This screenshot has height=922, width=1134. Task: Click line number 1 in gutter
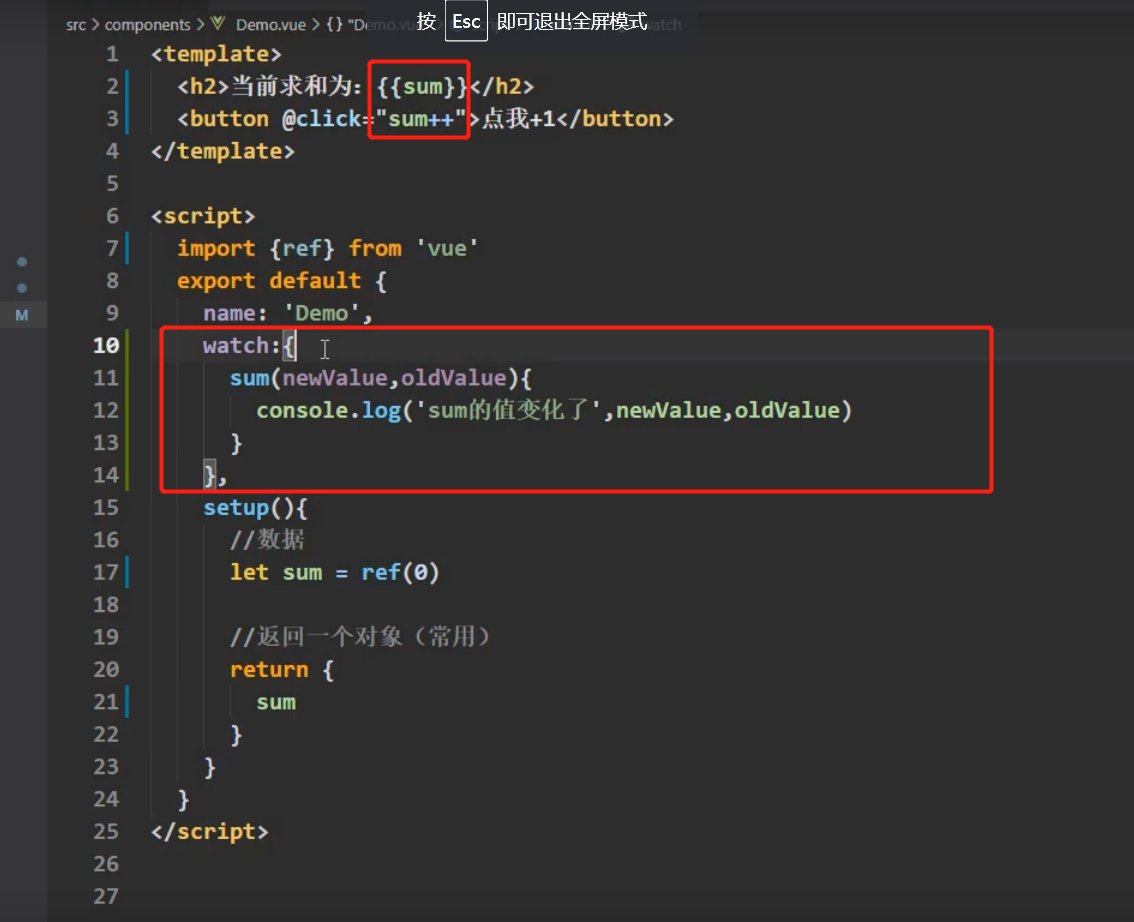point(112,54)
